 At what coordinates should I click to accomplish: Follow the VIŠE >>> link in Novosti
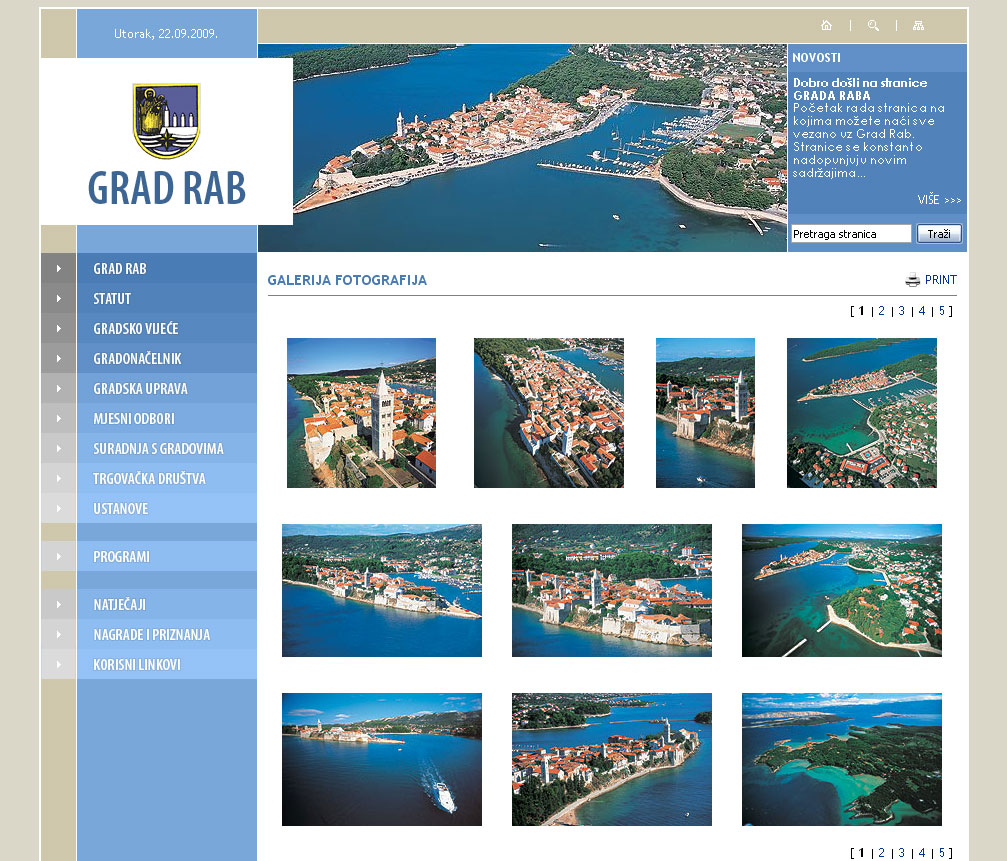[x=939, y=200]
